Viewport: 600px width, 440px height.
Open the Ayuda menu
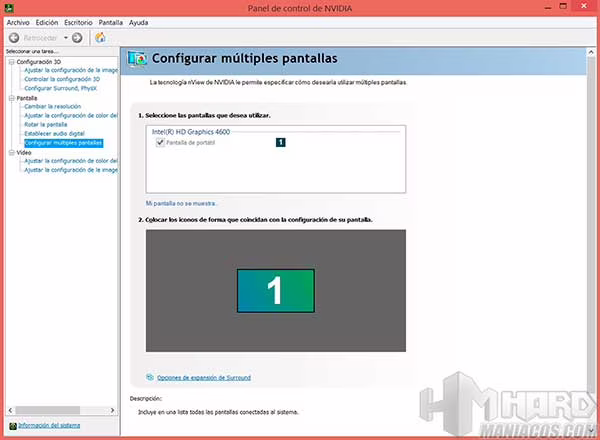139,23
